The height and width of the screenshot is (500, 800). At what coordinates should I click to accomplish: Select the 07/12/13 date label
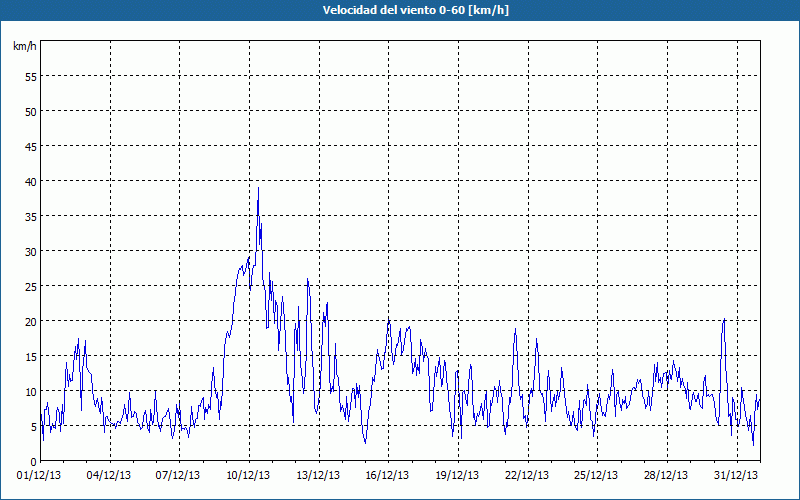(x=178, y=476)
